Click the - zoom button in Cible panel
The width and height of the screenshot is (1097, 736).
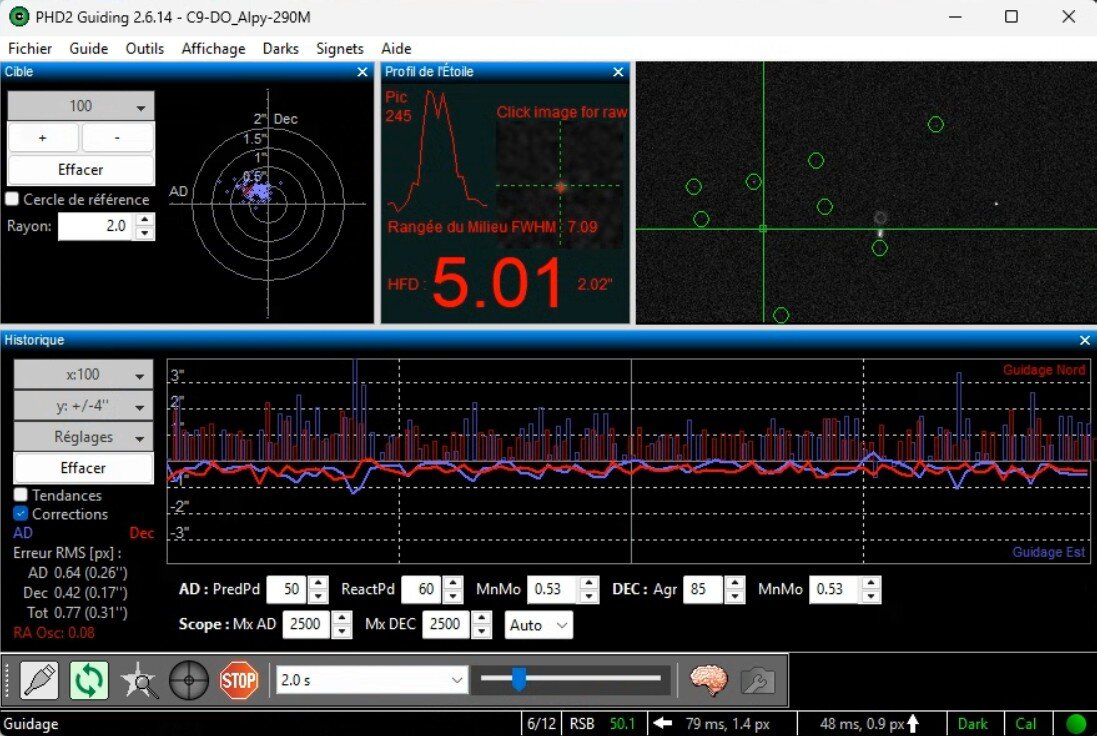click(117, 138)
